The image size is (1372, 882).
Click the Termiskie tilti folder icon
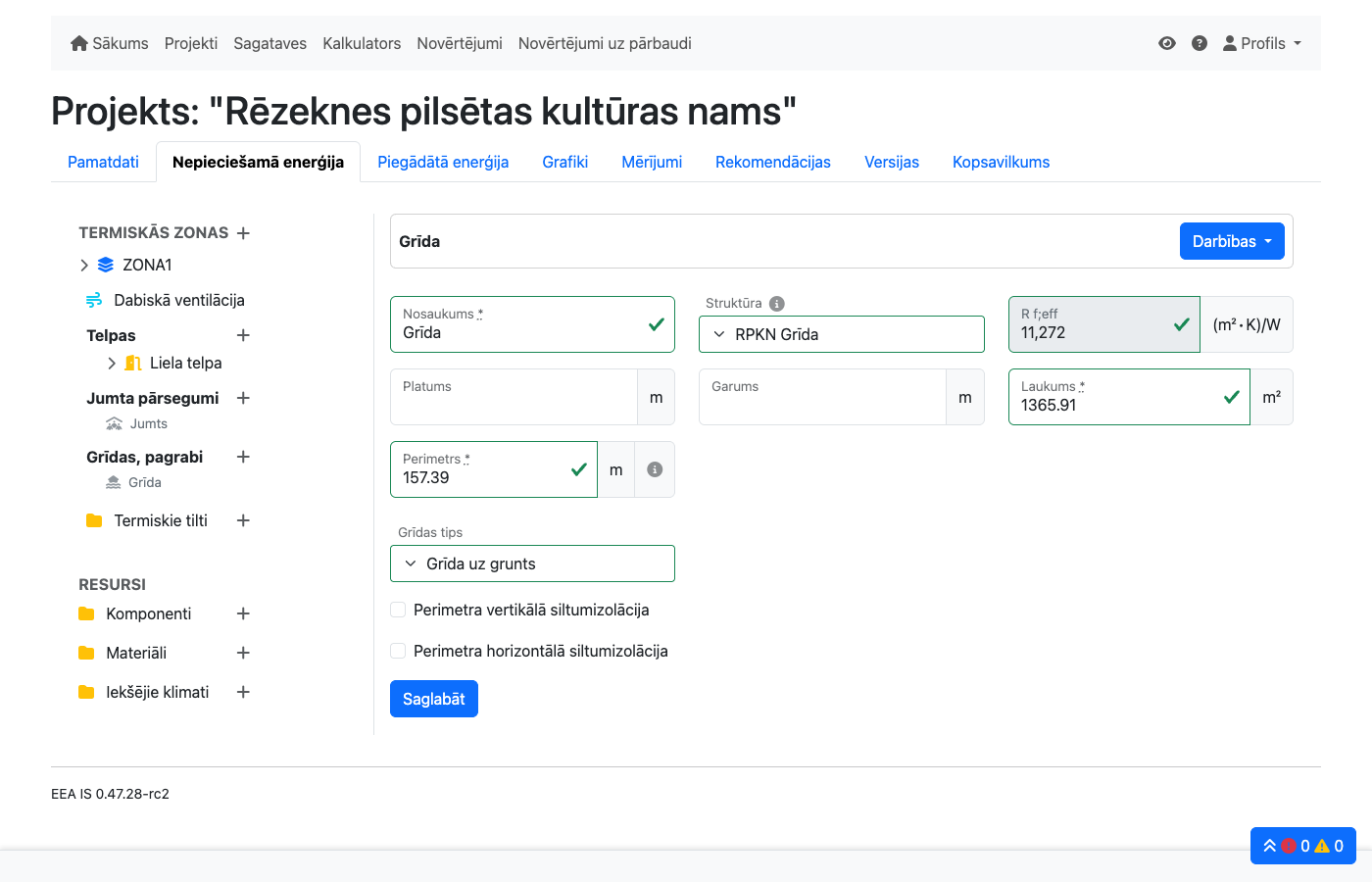click(x=93, y=520)
